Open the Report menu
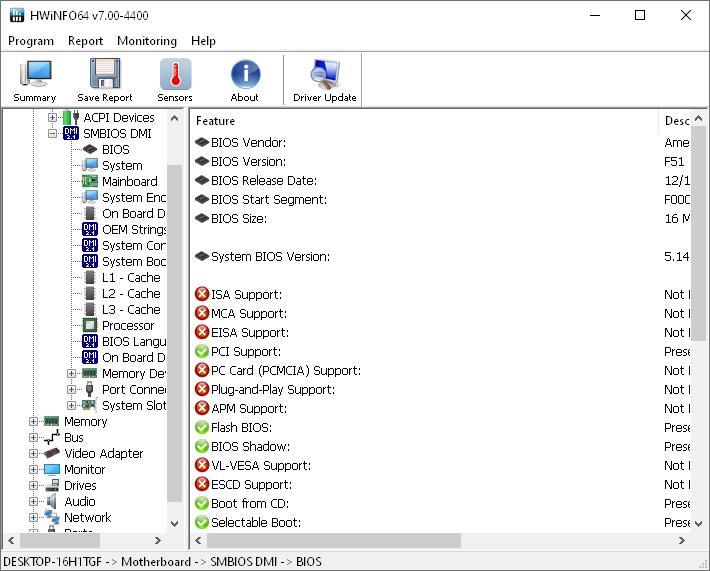Screen dimensions: 710x571 [x=85, y=41]
